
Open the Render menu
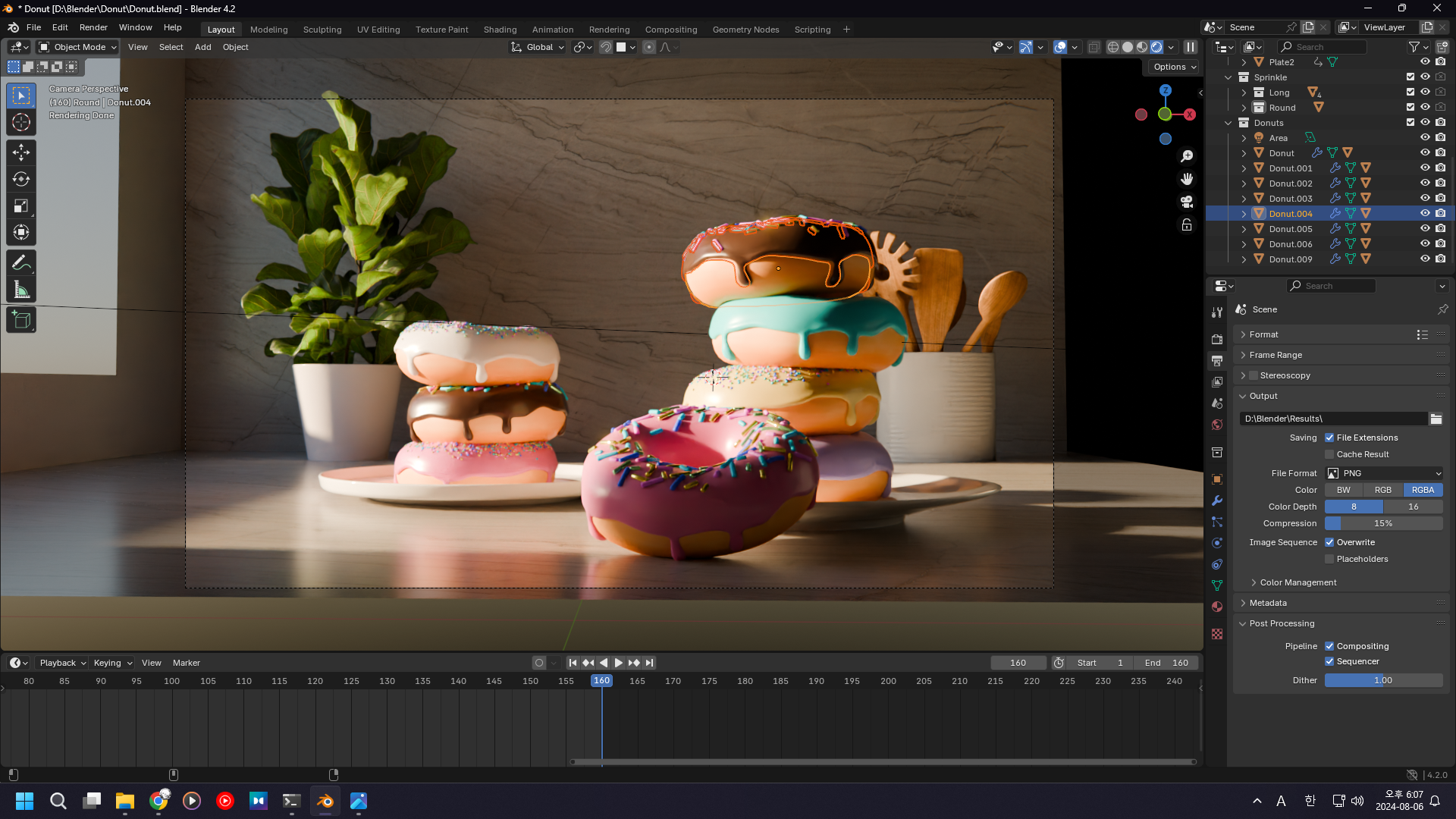point(93,27)
